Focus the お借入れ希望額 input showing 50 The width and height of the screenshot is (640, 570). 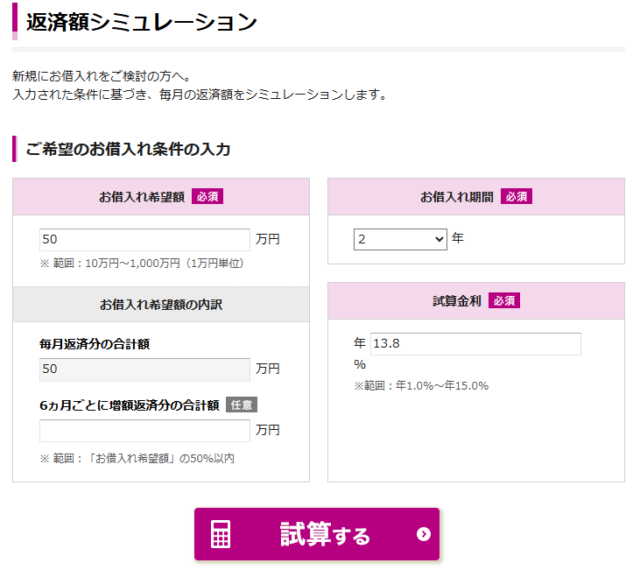tap(144, 240)
